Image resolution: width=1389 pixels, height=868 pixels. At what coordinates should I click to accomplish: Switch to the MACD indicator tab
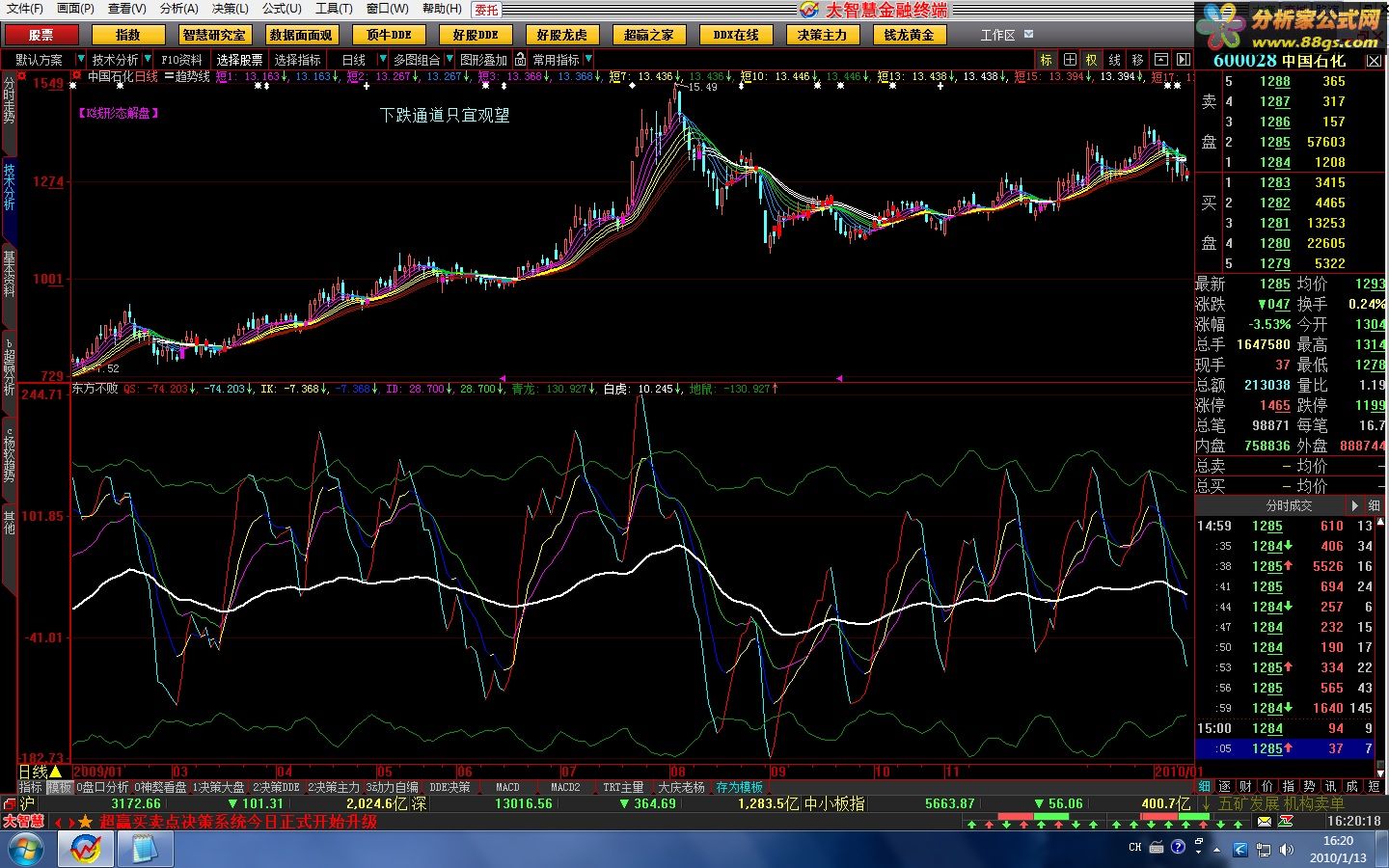507,787
